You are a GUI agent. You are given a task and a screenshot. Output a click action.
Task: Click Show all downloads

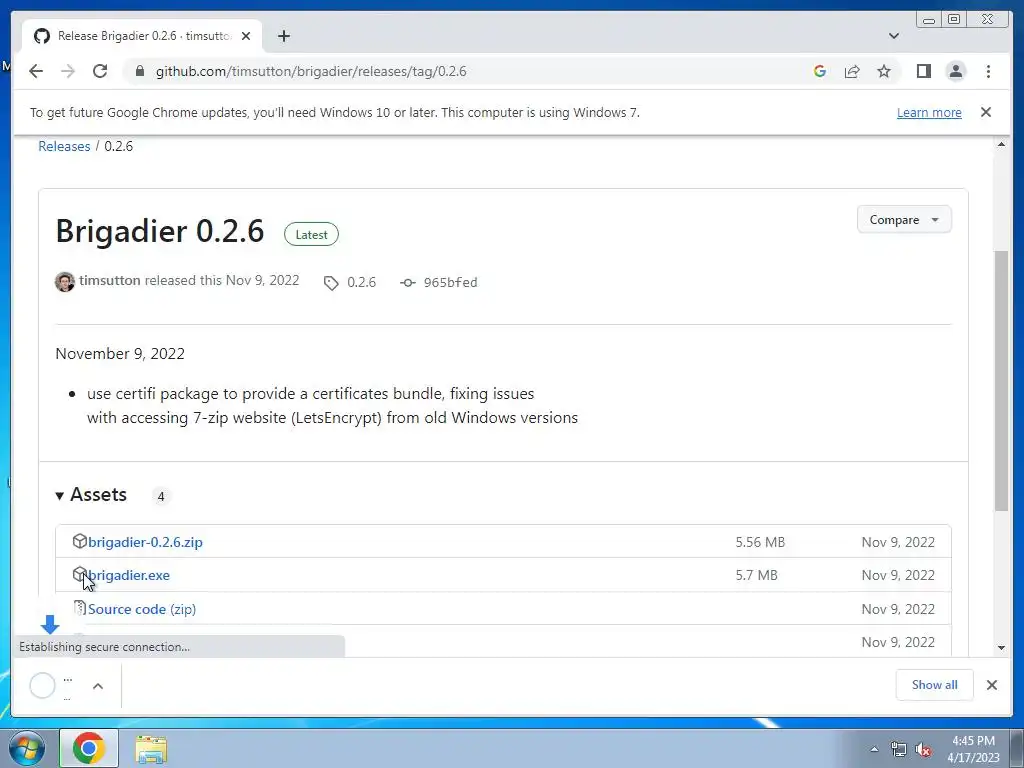[x=935, y=684]
